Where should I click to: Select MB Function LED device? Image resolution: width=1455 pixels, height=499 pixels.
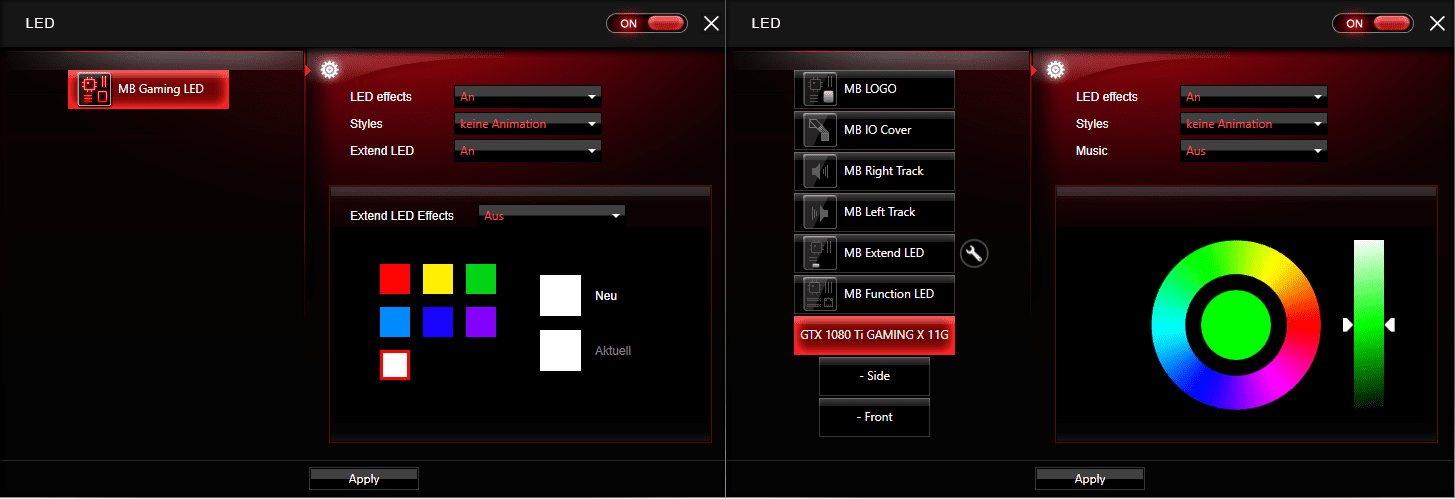point(874,294)
